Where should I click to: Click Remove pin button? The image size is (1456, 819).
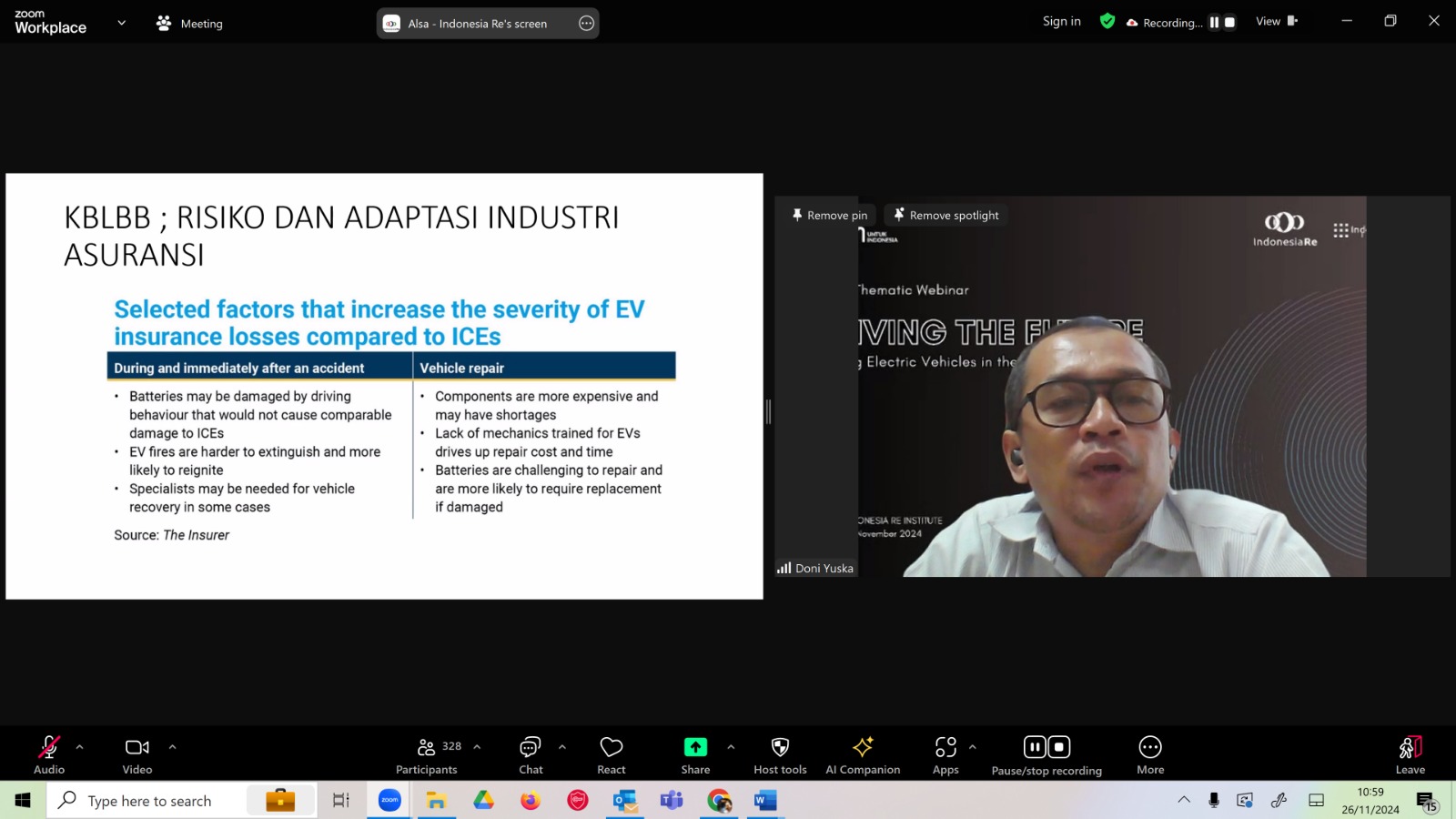point(829,216)
